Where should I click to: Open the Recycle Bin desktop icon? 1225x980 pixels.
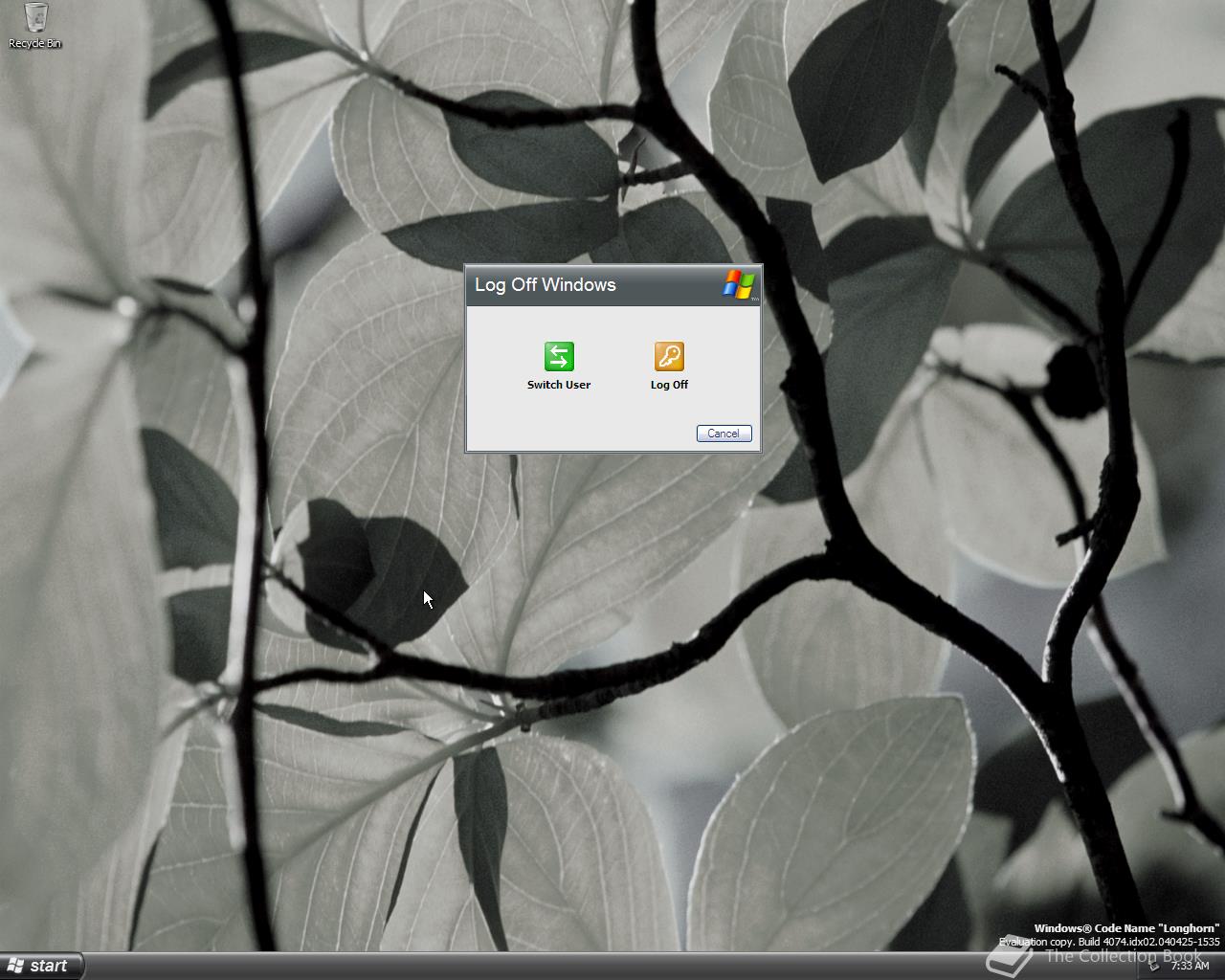[x=35, y=25]
